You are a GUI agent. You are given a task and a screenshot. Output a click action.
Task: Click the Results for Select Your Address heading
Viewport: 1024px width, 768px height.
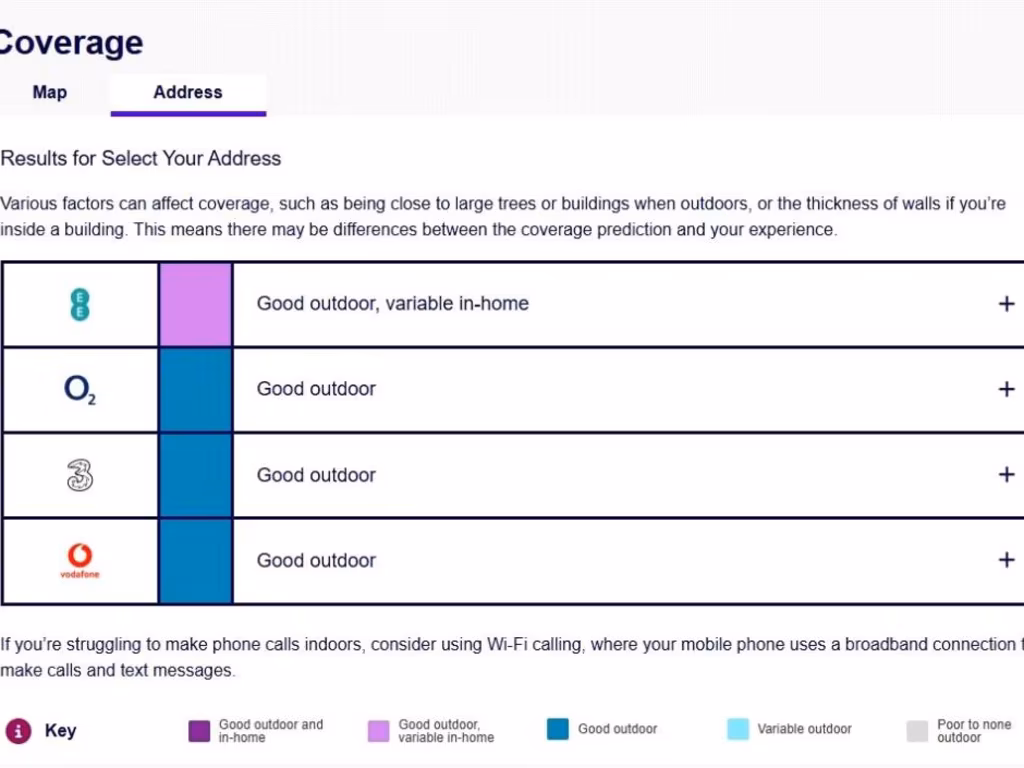[x=141, y=158]
